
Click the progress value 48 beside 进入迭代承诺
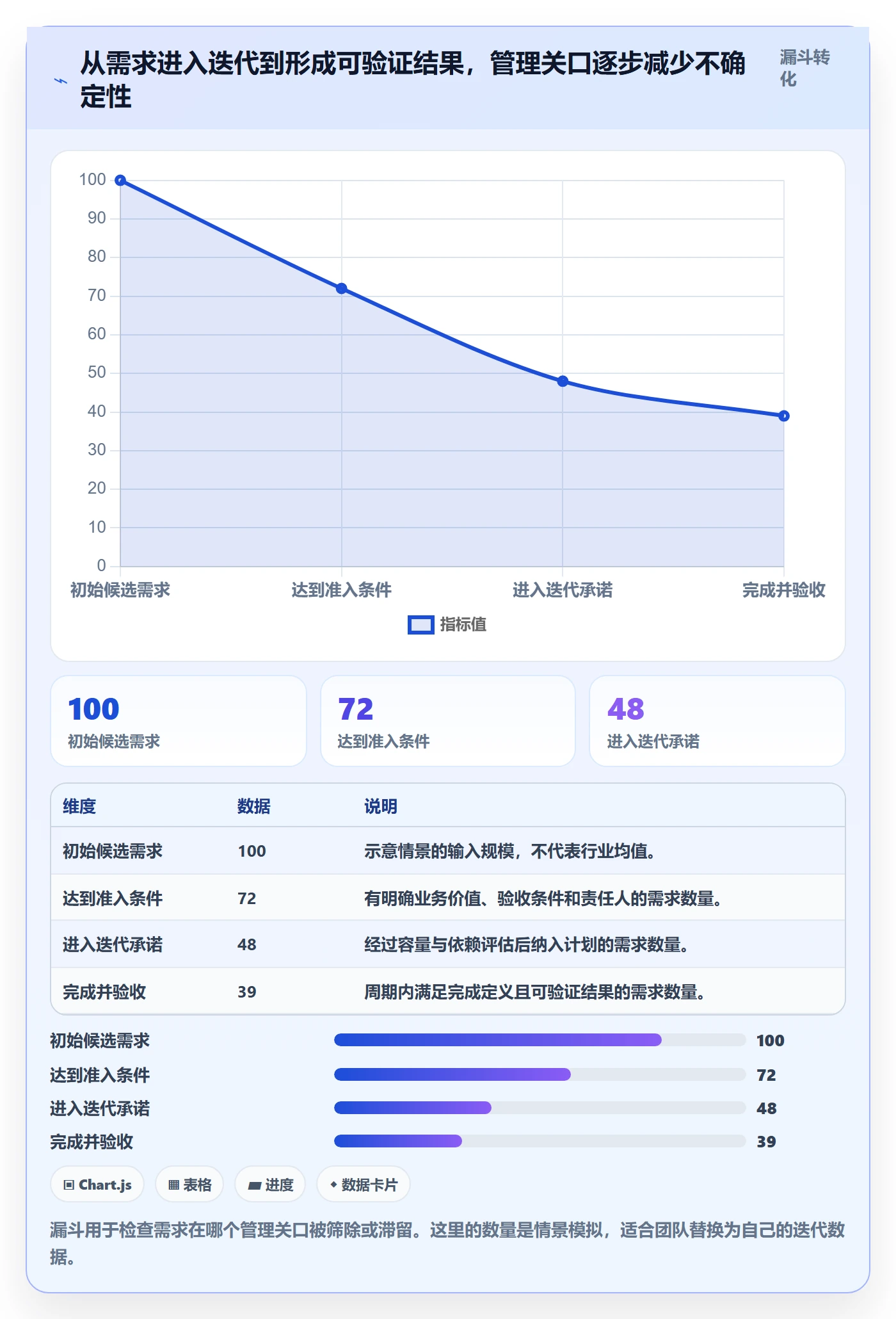point(767,1108)
